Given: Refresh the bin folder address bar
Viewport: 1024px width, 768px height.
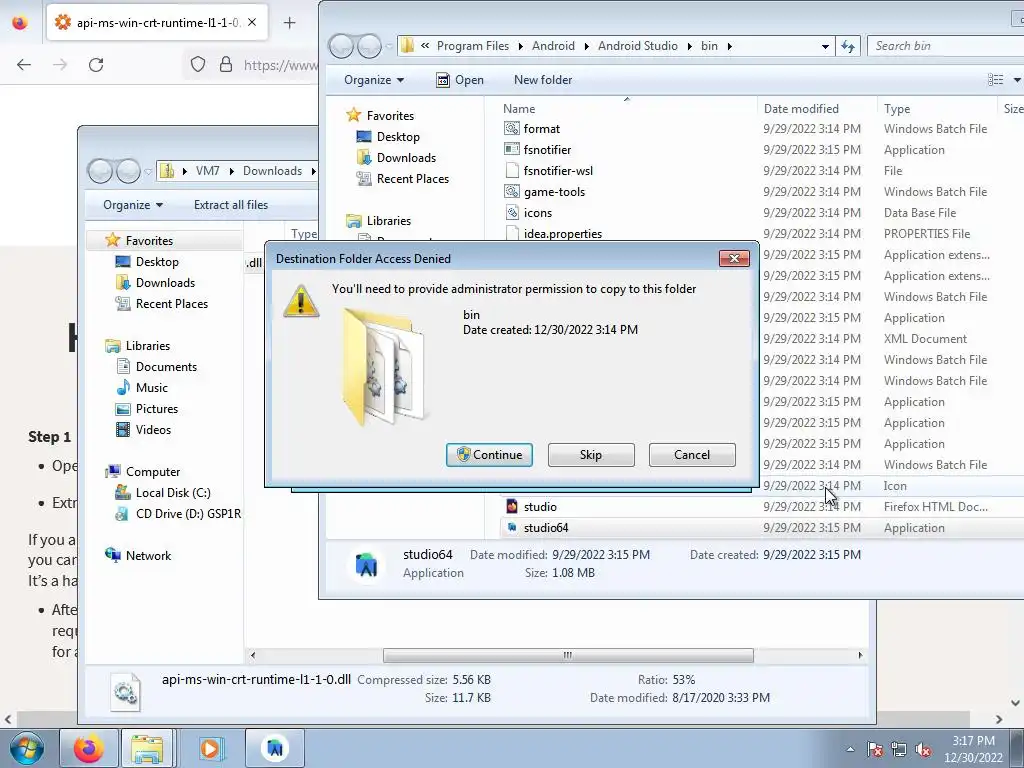Looking at the screenshot, I should pyautogui.click(x=848, y=46).
